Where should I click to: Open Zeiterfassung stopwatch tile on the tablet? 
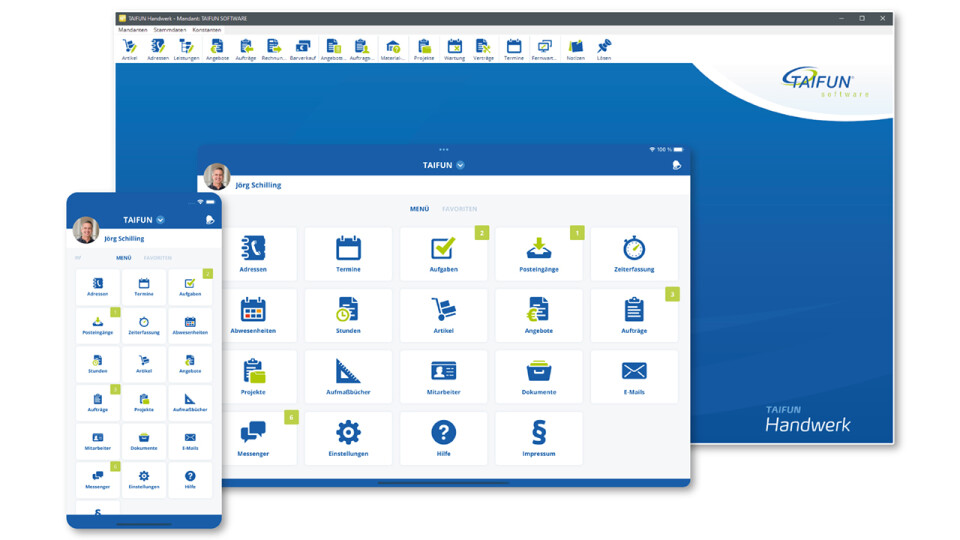click(x=634, y=254)
